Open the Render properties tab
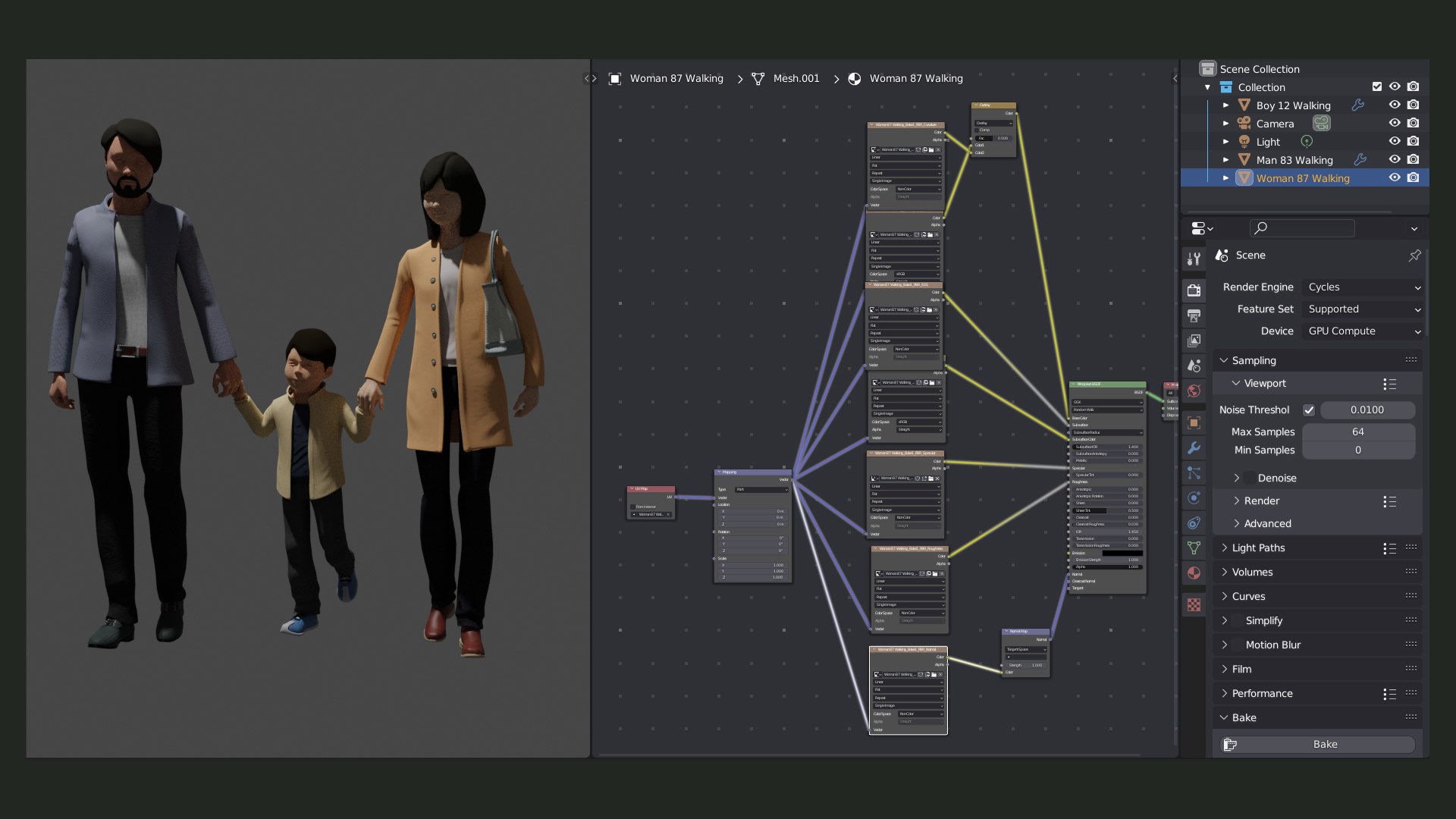 [x=1194, y=290]
